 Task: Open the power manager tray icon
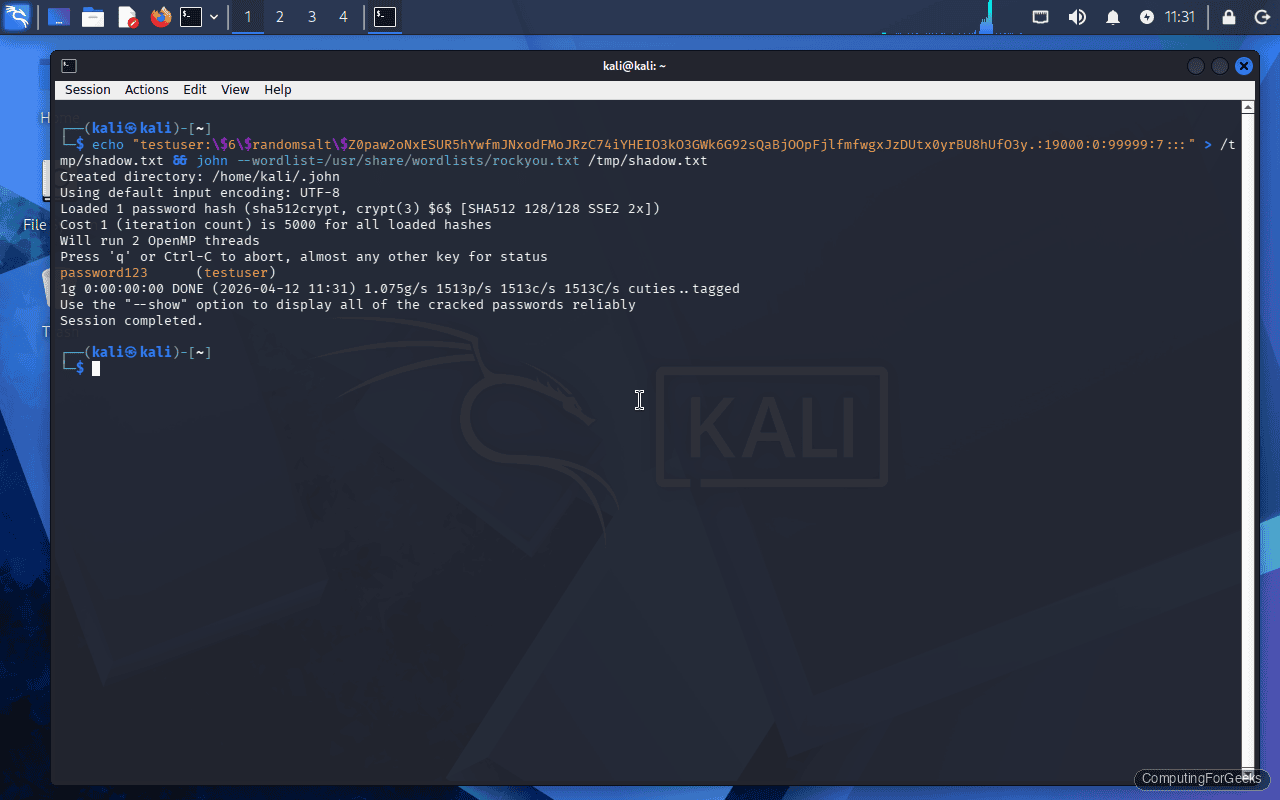pos(1148,17)
